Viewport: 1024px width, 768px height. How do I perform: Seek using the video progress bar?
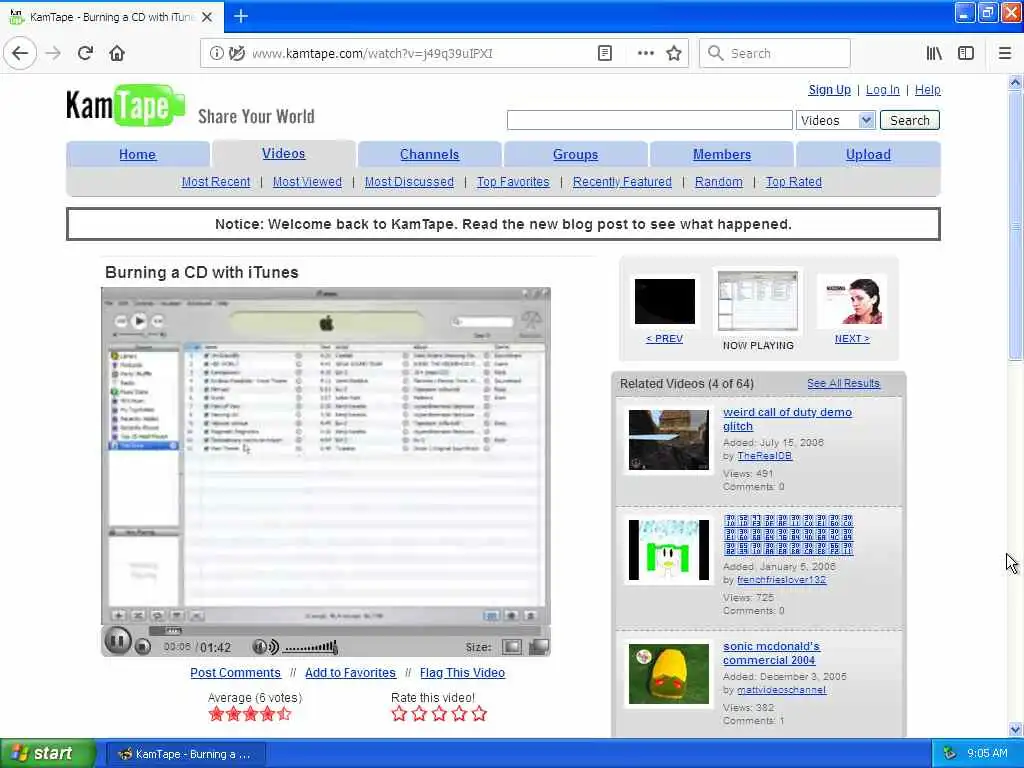345,630
